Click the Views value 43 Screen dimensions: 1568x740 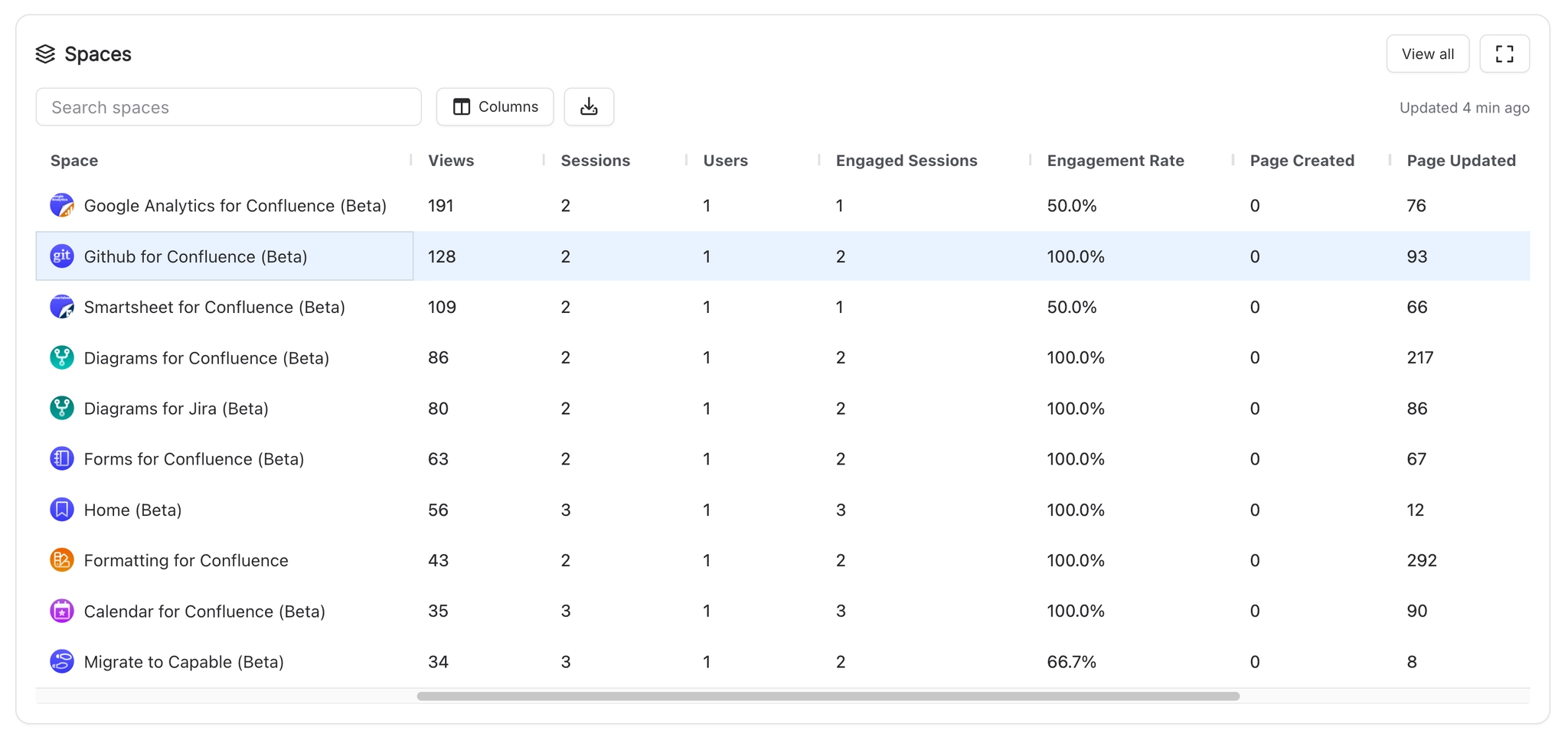coord(438,560)
